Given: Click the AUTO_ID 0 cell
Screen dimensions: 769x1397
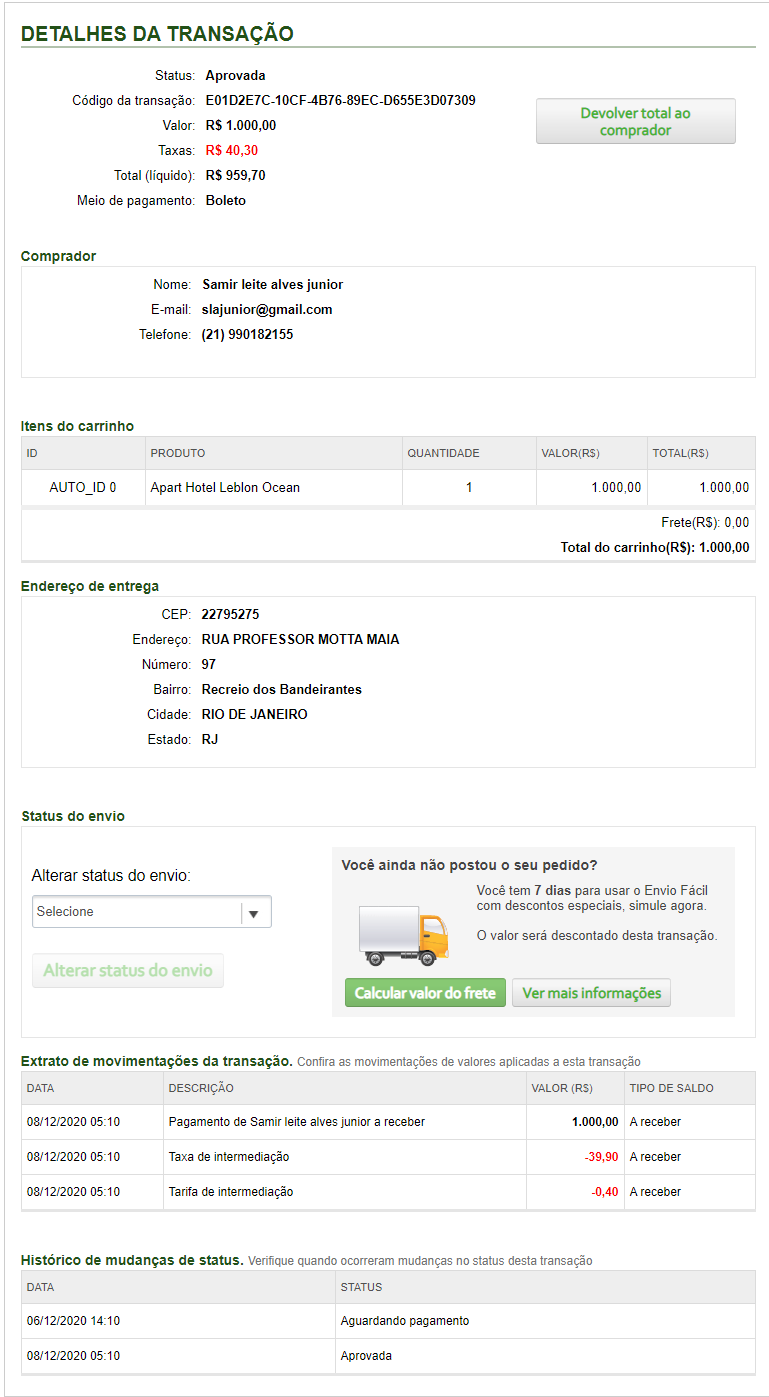Looking at the screenshot, I should click(x=83, y=488).
